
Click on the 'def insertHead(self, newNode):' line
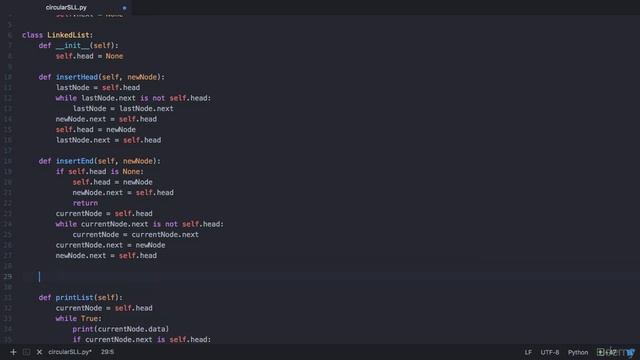102,77
